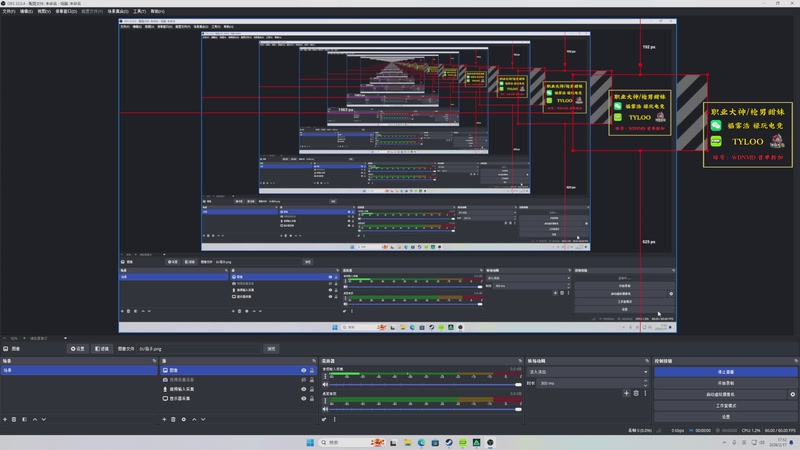The height and width of the screenshot is (450, 800).
Task: Click the 浏览 (Browse) button for image file
Action: 271,349
